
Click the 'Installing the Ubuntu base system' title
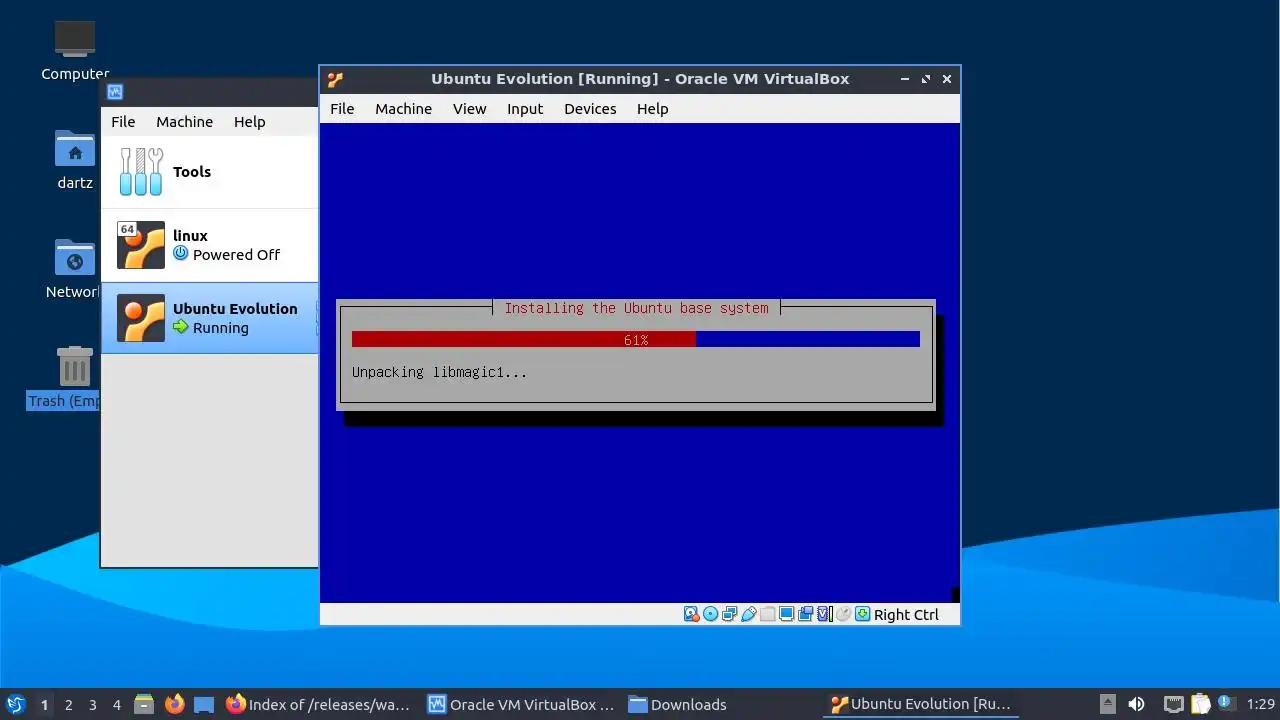pos(636,308)
